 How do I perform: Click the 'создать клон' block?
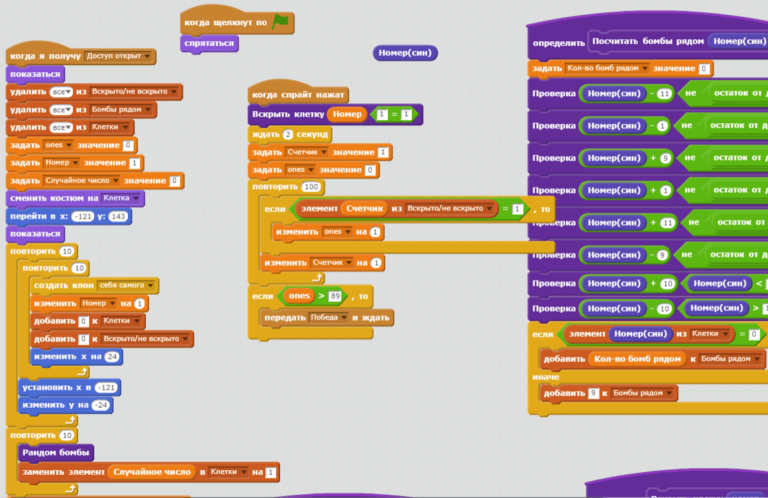click(x=64, y=285)
